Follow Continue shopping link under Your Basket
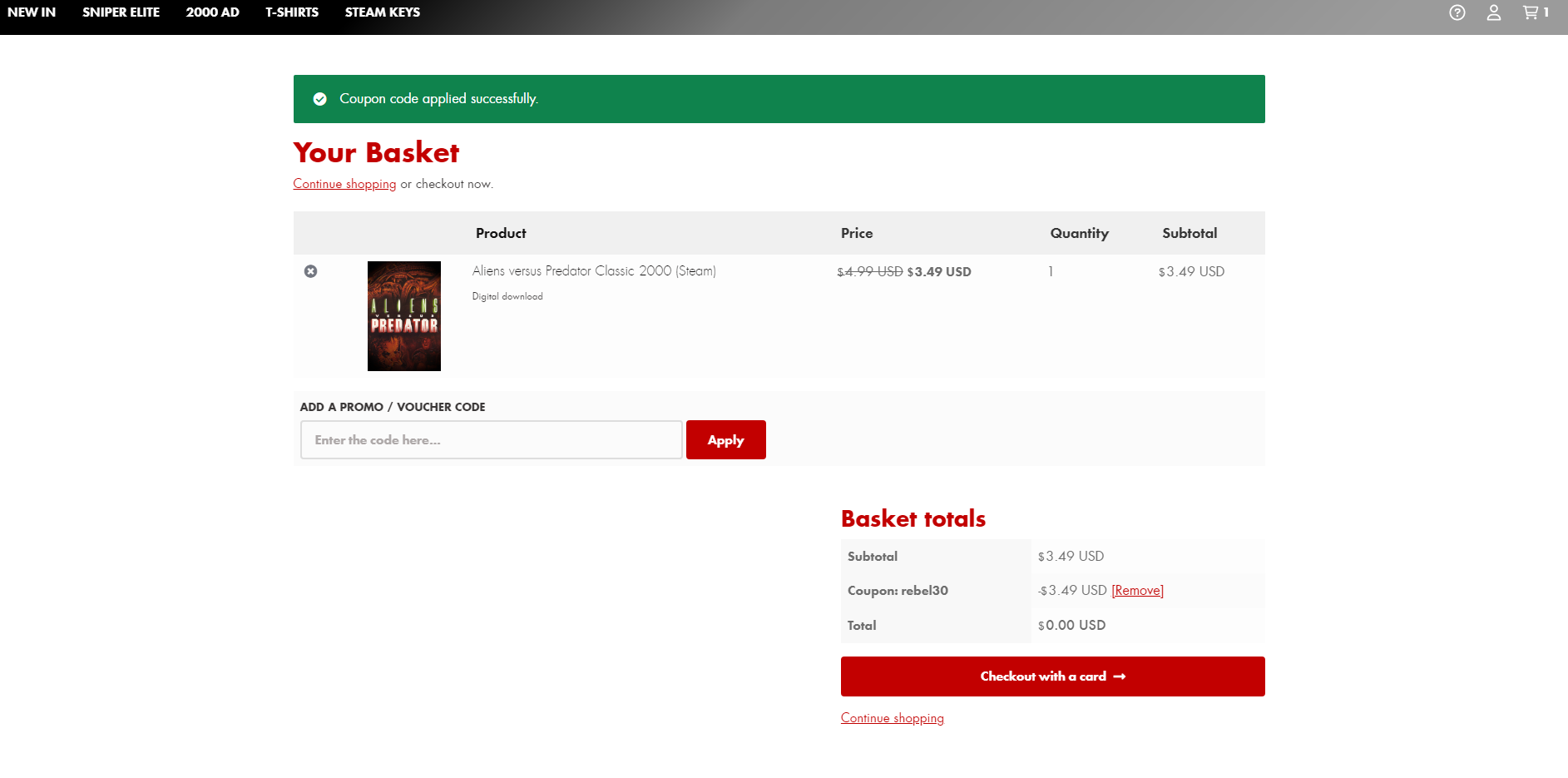 point(344,184)
